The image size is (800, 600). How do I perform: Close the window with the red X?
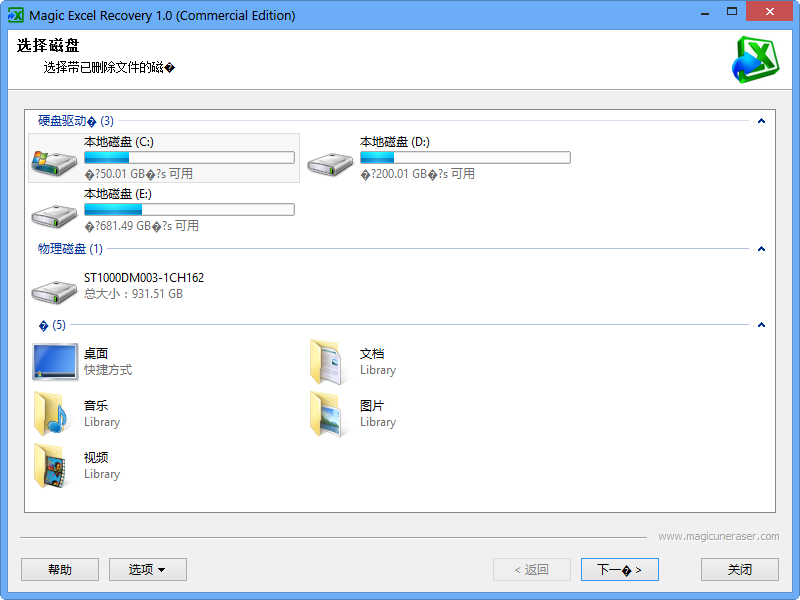tap(769, 11)
